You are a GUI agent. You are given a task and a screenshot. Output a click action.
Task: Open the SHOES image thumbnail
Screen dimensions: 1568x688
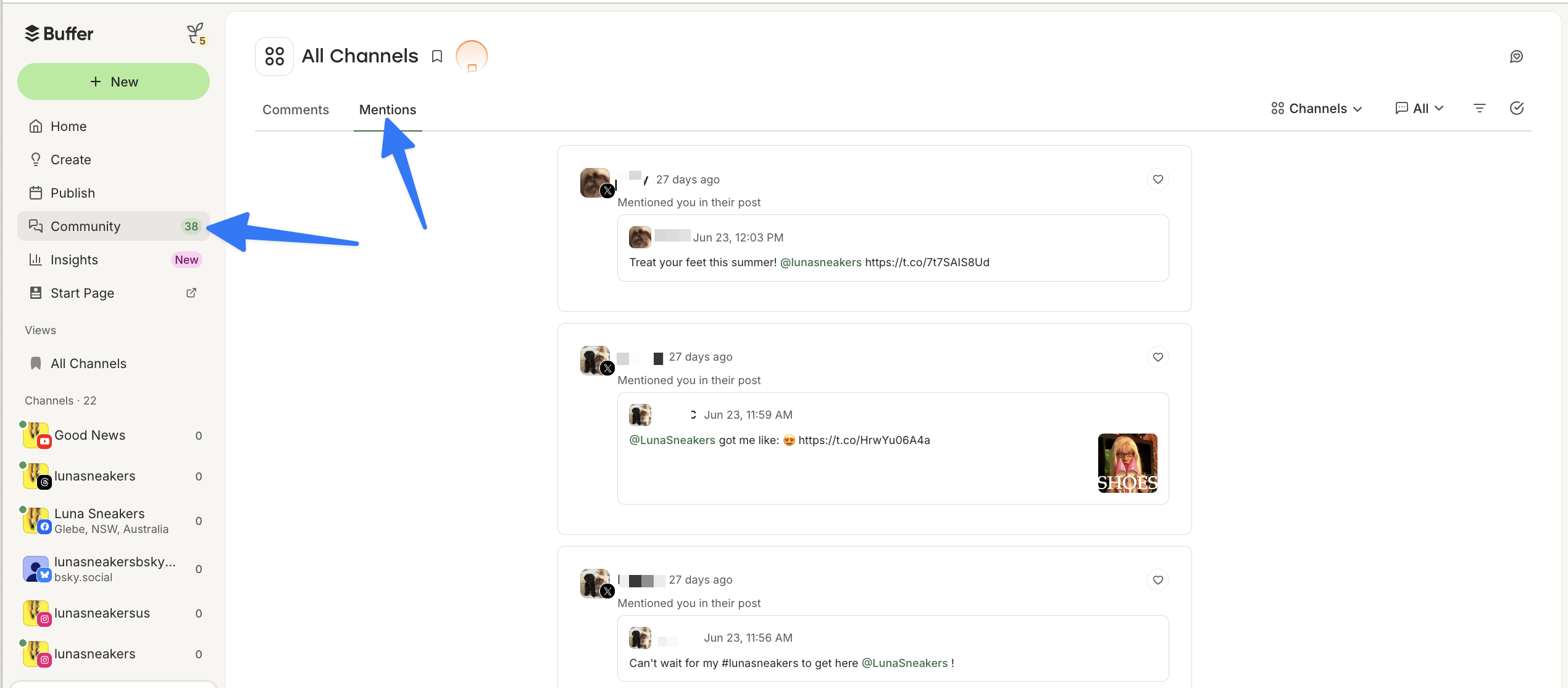coord(1127,463)
